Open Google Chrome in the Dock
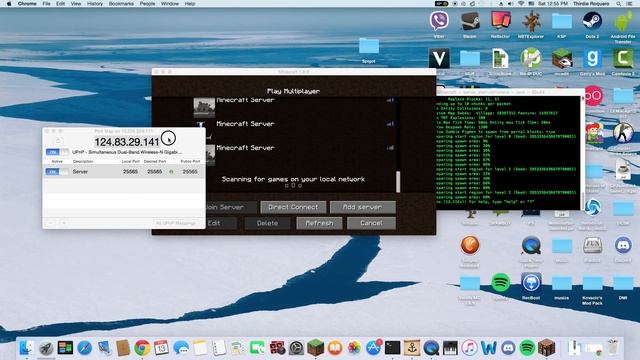The height and width of the screenshot is (360, 640). click(142, 348)
